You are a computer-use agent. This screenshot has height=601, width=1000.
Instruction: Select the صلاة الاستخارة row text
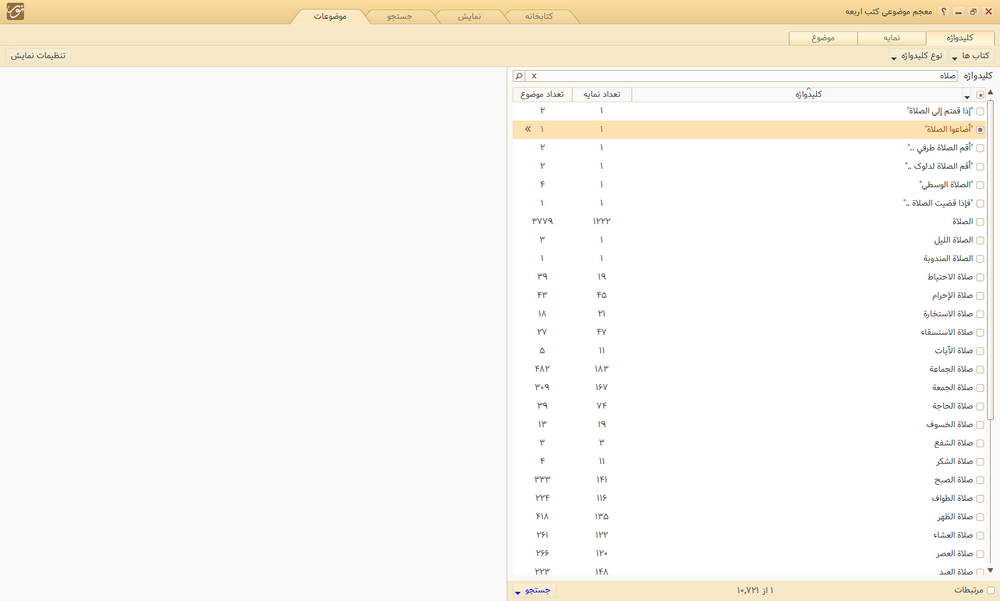coord(948,314)
